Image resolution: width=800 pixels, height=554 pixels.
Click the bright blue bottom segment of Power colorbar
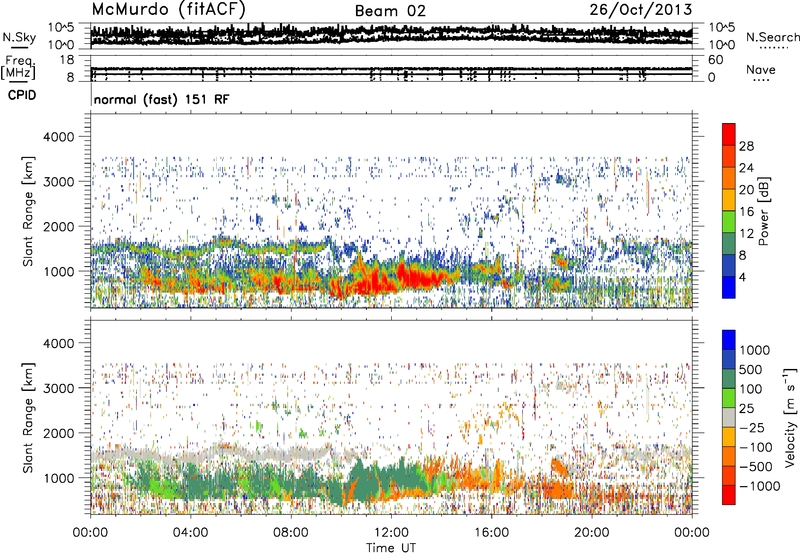729,288
